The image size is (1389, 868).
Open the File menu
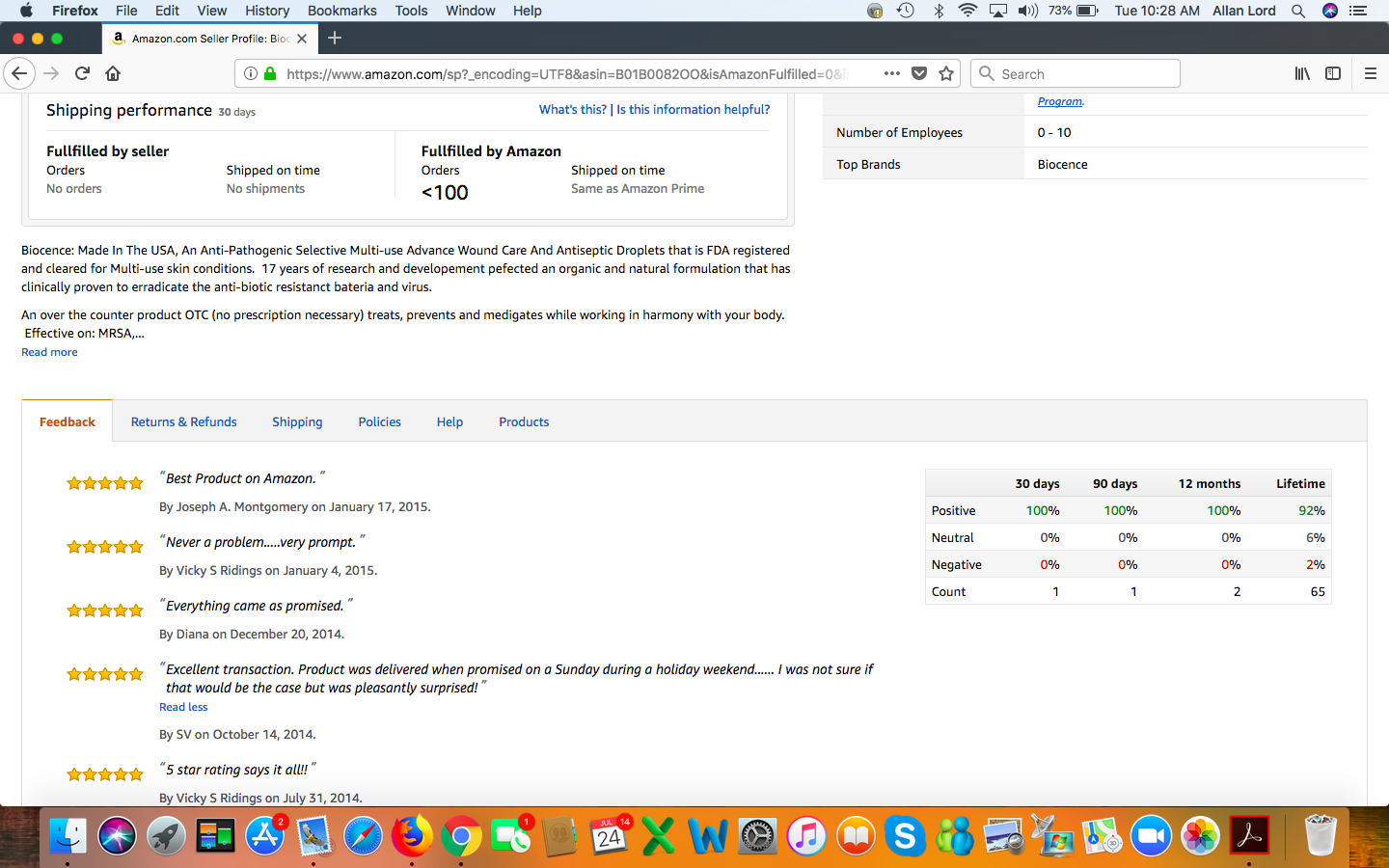click(126, 11)
